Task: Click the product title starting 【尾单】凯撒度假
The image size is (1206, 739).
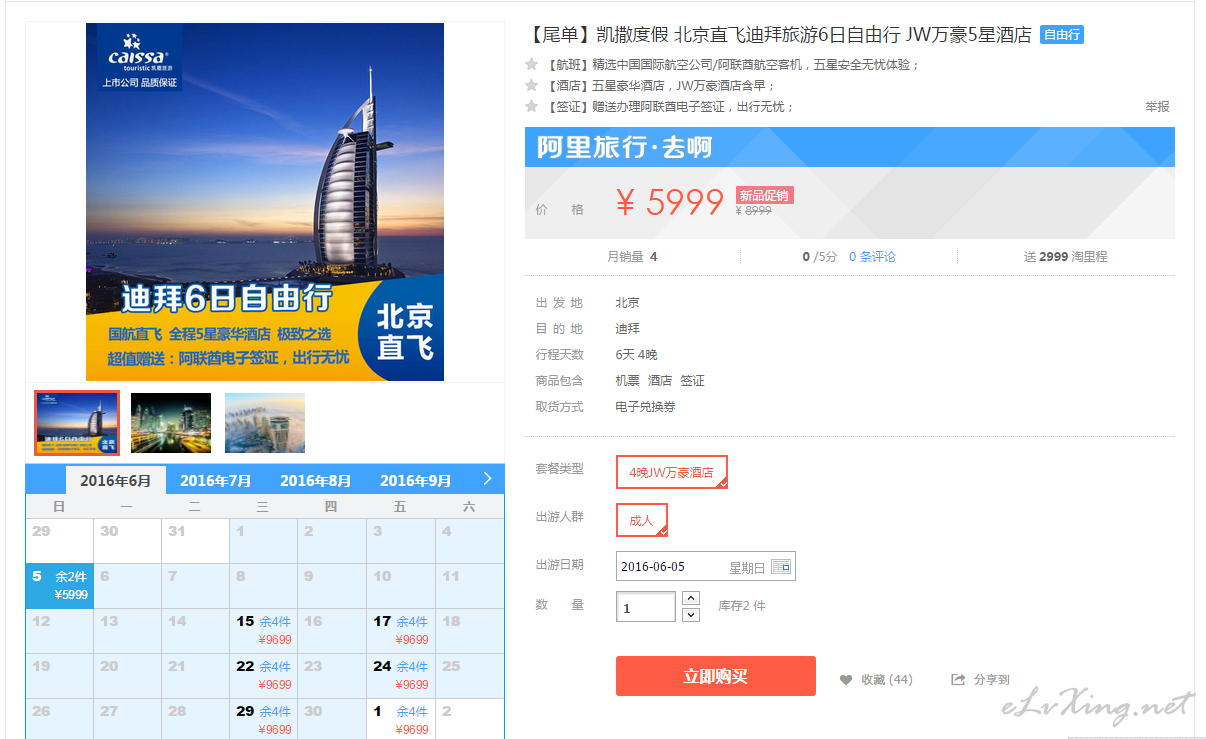Action: pos(779,35)
